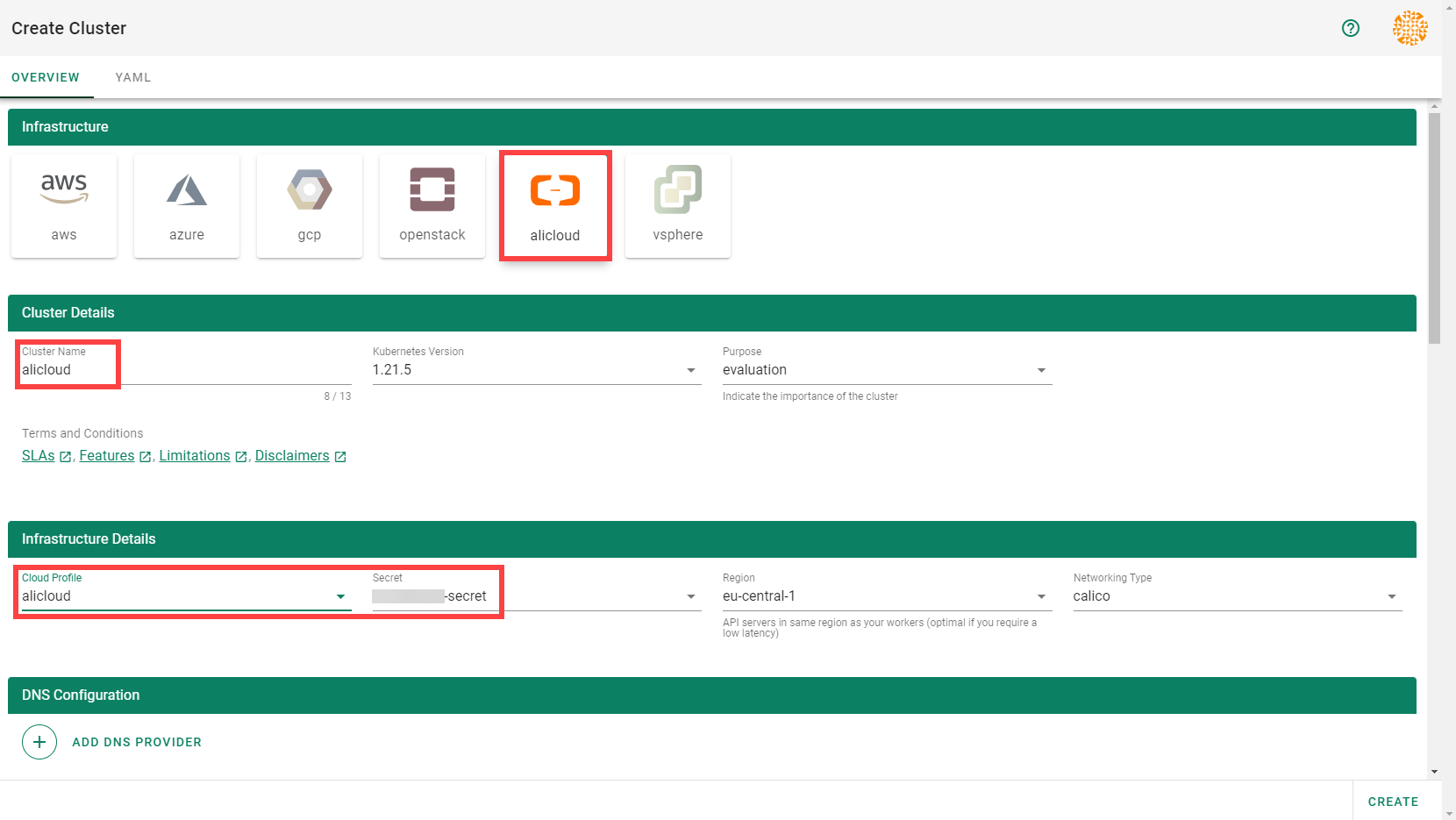Switch to the YAML tab
The width and height of the screenshot is (1456, 820).
pyautogui.click(x=133, y=77)
